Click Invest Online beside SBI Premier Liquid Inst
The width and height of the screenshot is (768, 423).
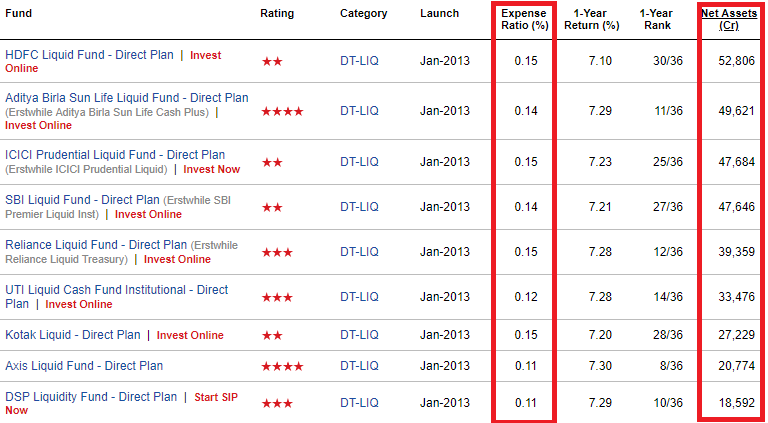coord(148,214)
